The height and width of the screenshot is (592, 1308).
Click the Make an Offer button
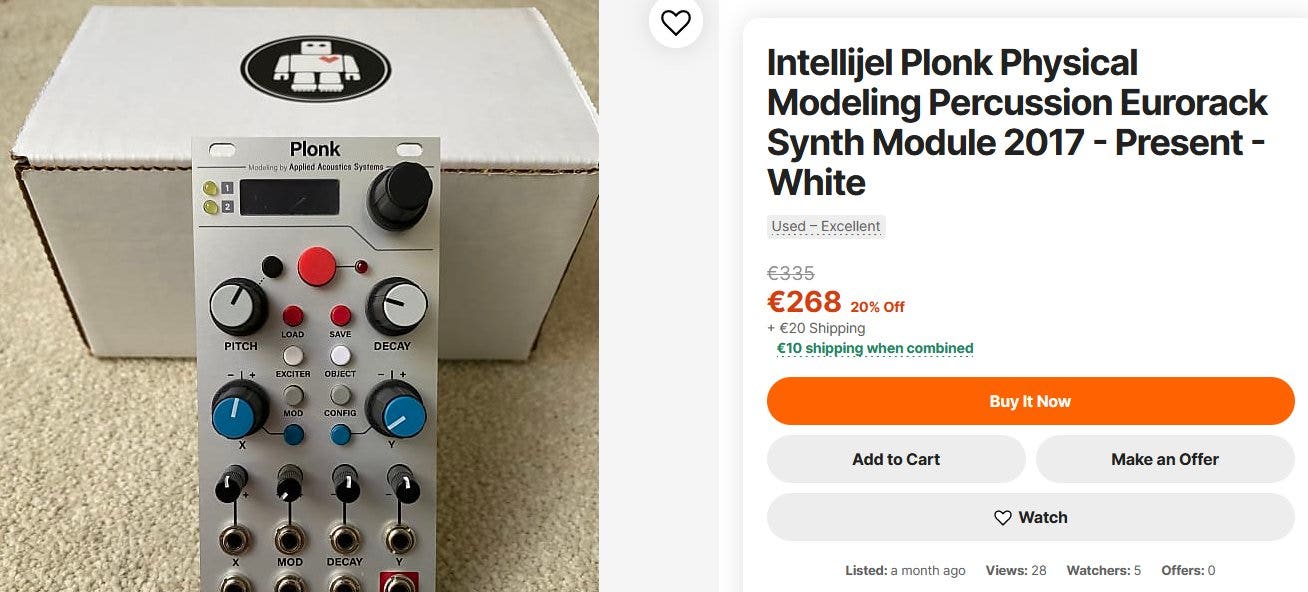coord(1164,460)
